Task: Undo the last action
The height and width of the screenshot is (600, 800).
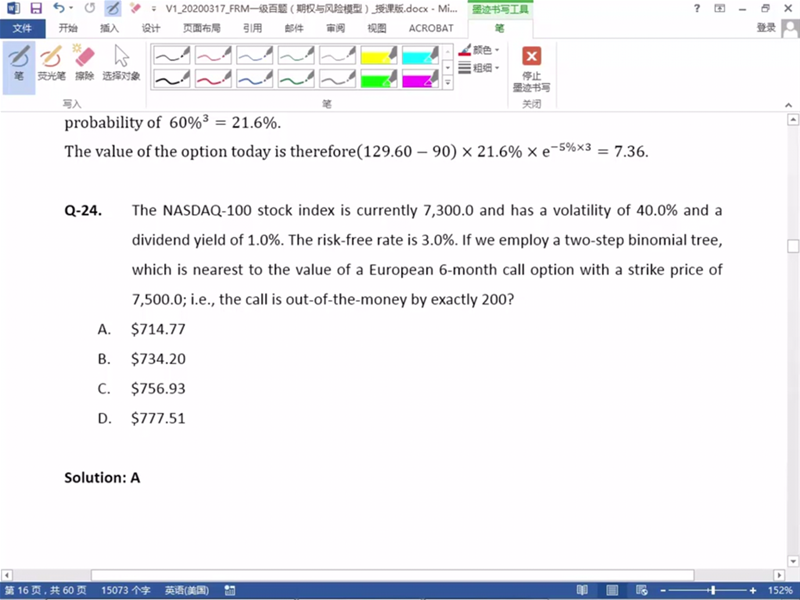Action: 59,8
